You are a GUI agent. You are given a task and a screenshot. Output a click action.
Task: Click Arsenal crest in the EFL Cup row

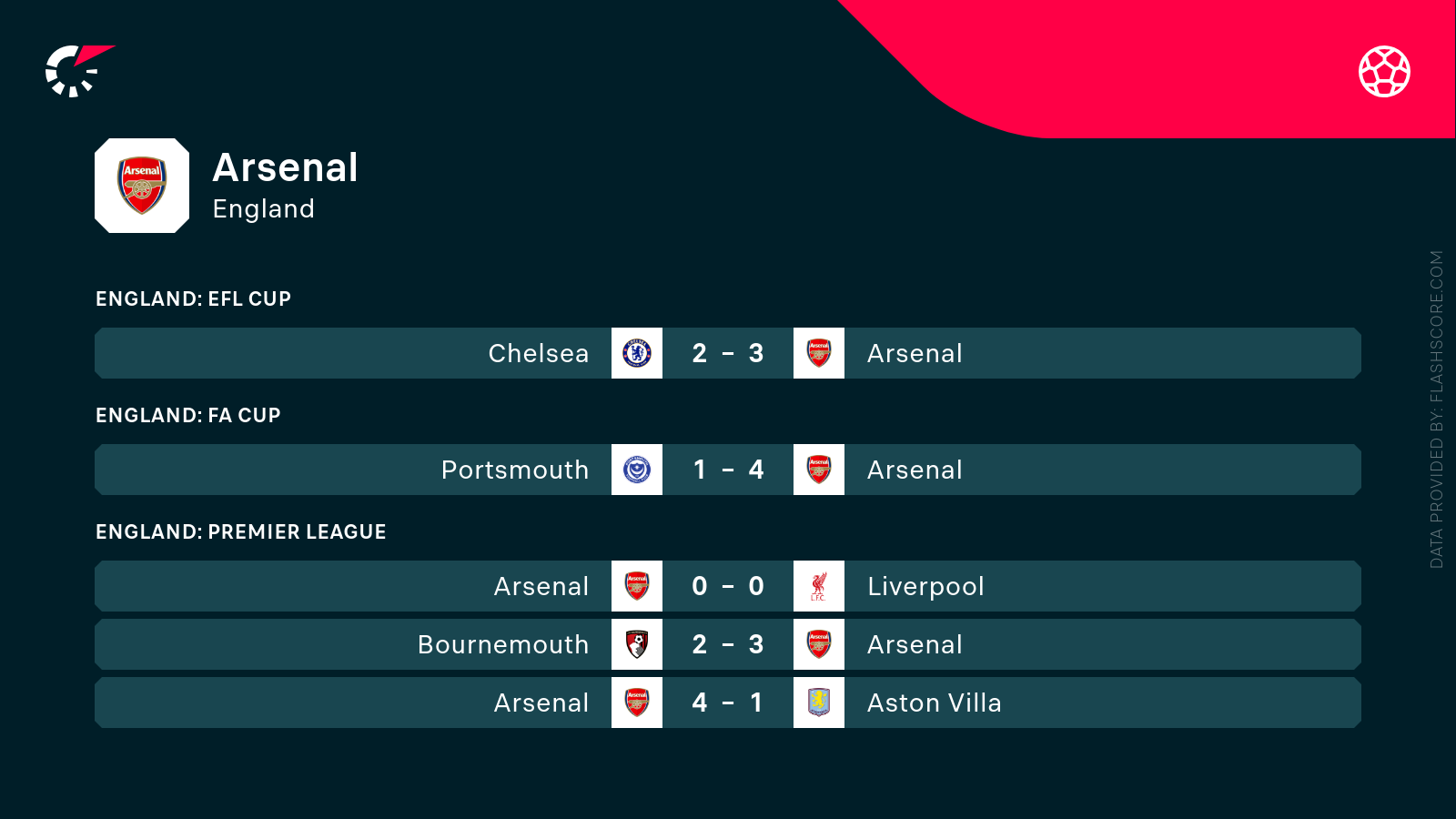819,353
